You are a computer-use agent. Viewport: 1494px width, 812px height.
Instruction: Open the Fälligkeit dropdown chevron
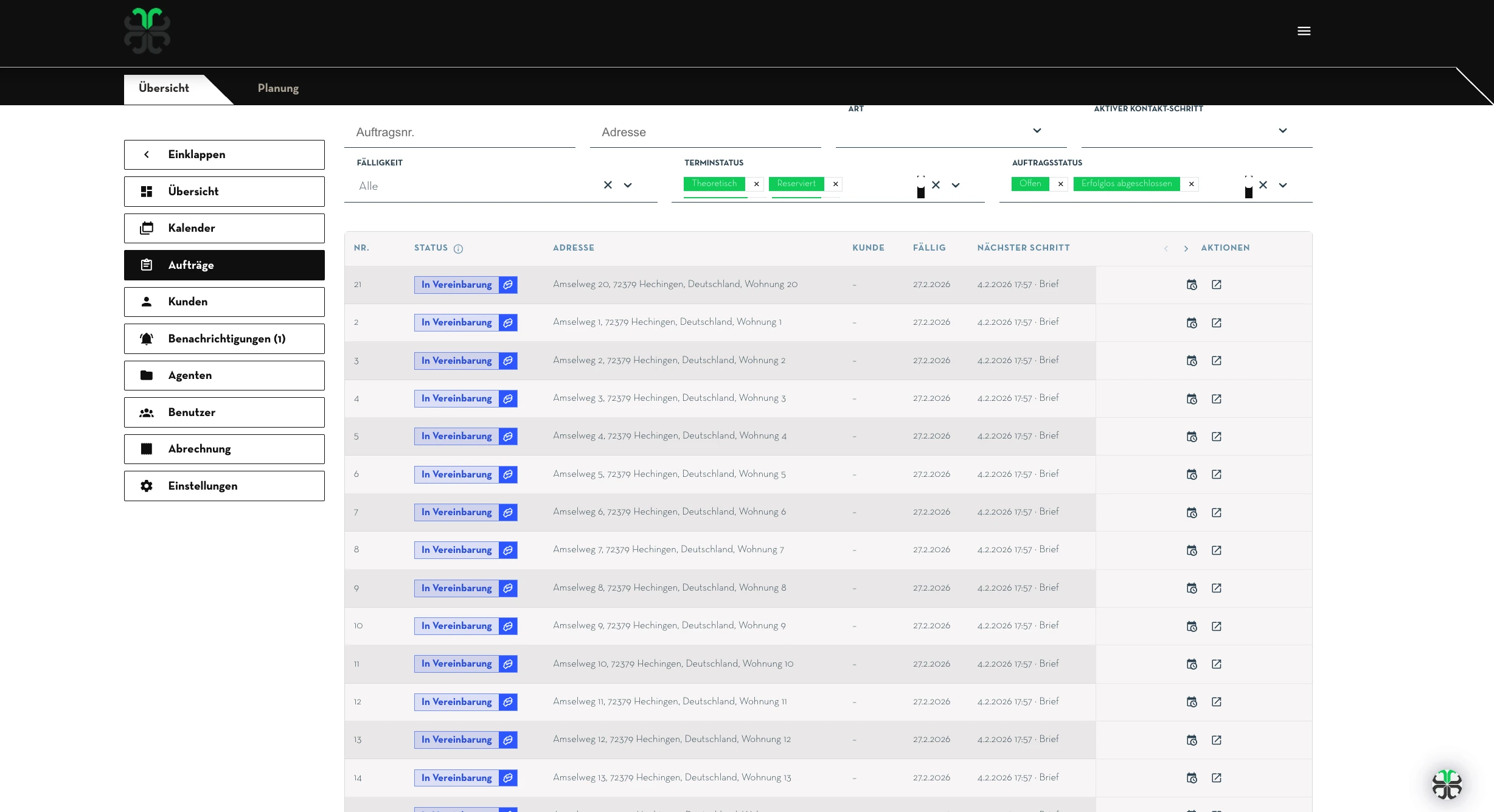[x=627, y=186]
